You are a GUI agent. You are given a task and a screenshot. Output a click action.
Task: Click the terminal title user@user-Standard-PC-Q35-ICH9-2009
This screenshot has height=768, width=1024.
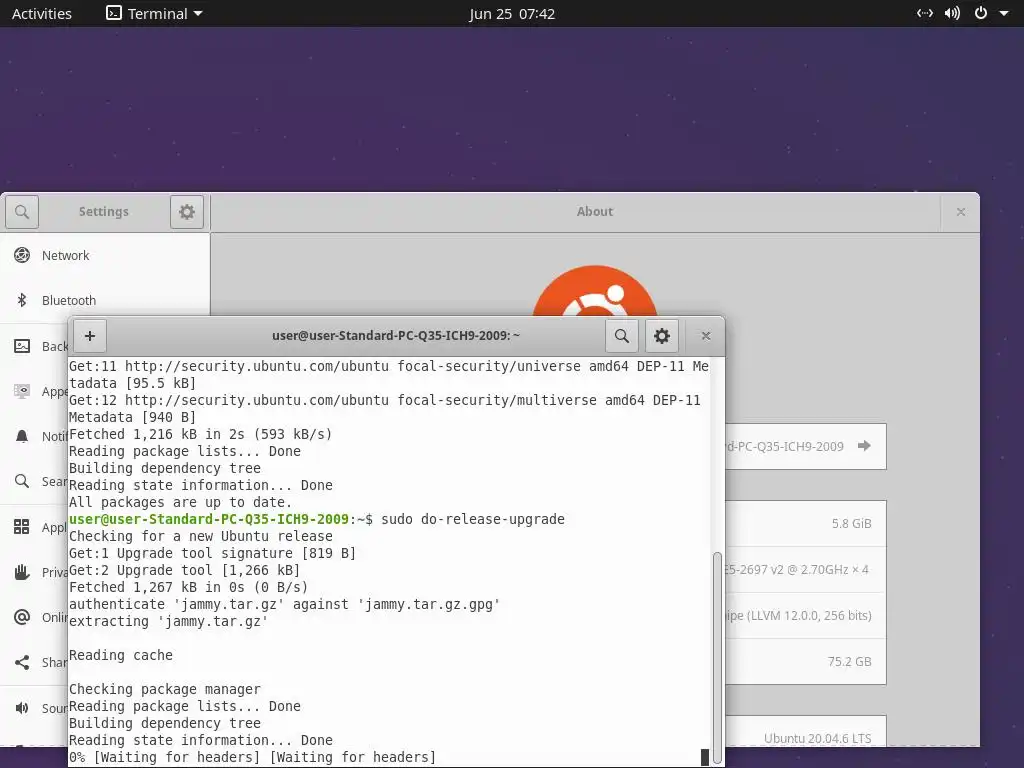[x=396, y=336]
